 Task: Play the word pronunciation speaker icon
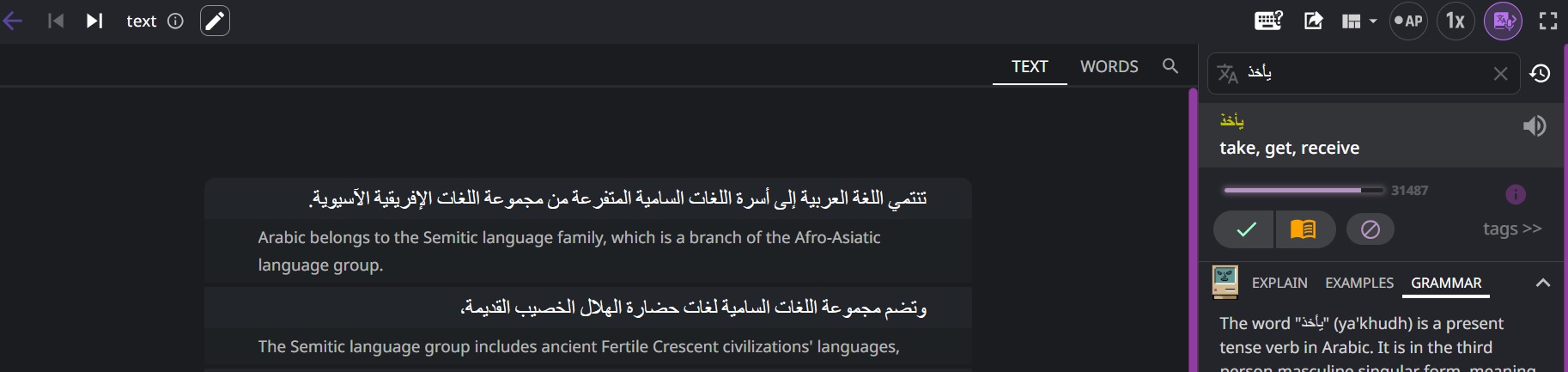[1534, 126]
